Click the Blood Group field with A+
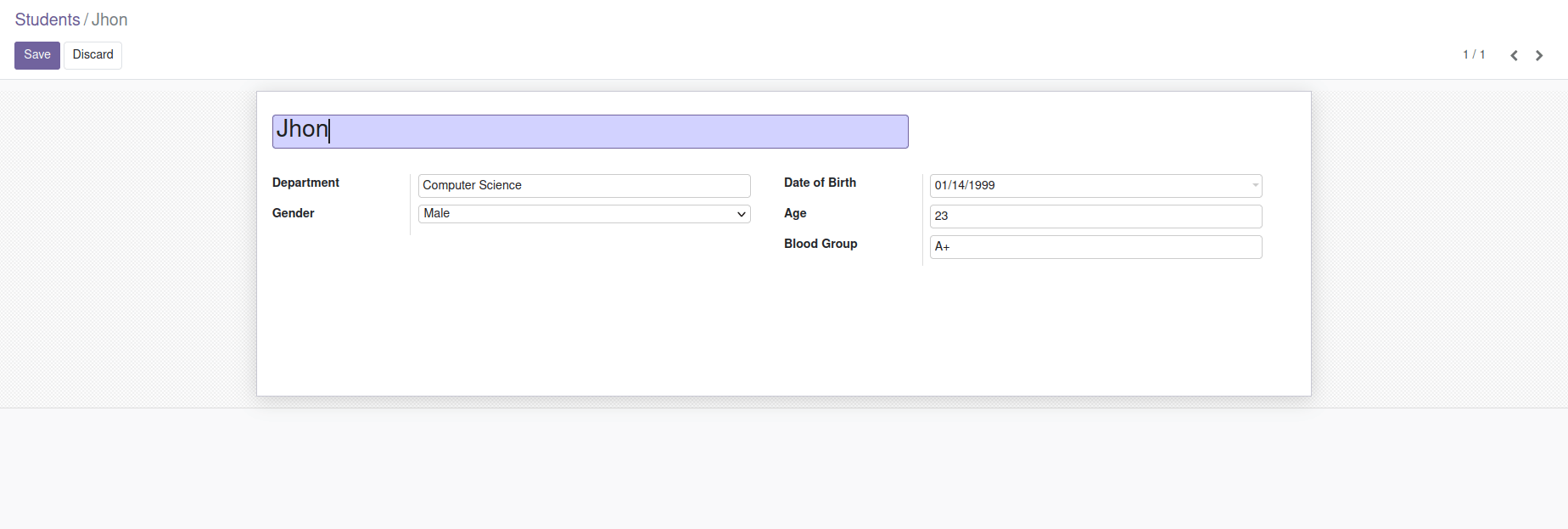This screenshot has width=1568, height=529. pyautogui.click(x=1095, y=247)
